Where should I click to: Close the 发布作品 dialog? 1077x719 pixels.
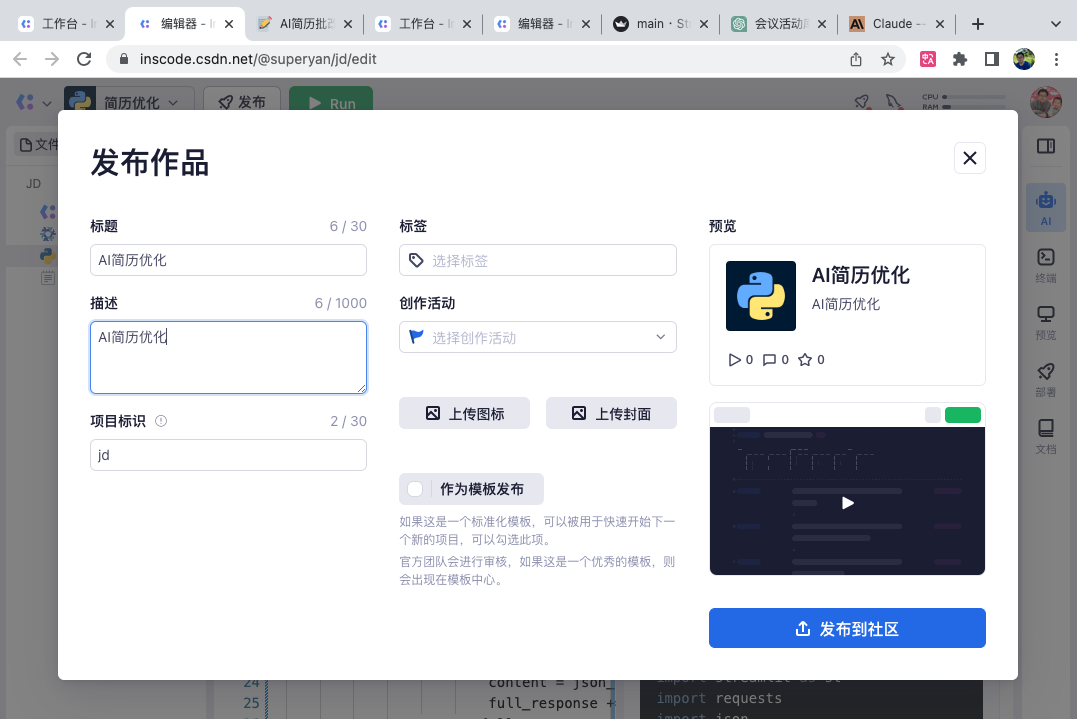969,158
